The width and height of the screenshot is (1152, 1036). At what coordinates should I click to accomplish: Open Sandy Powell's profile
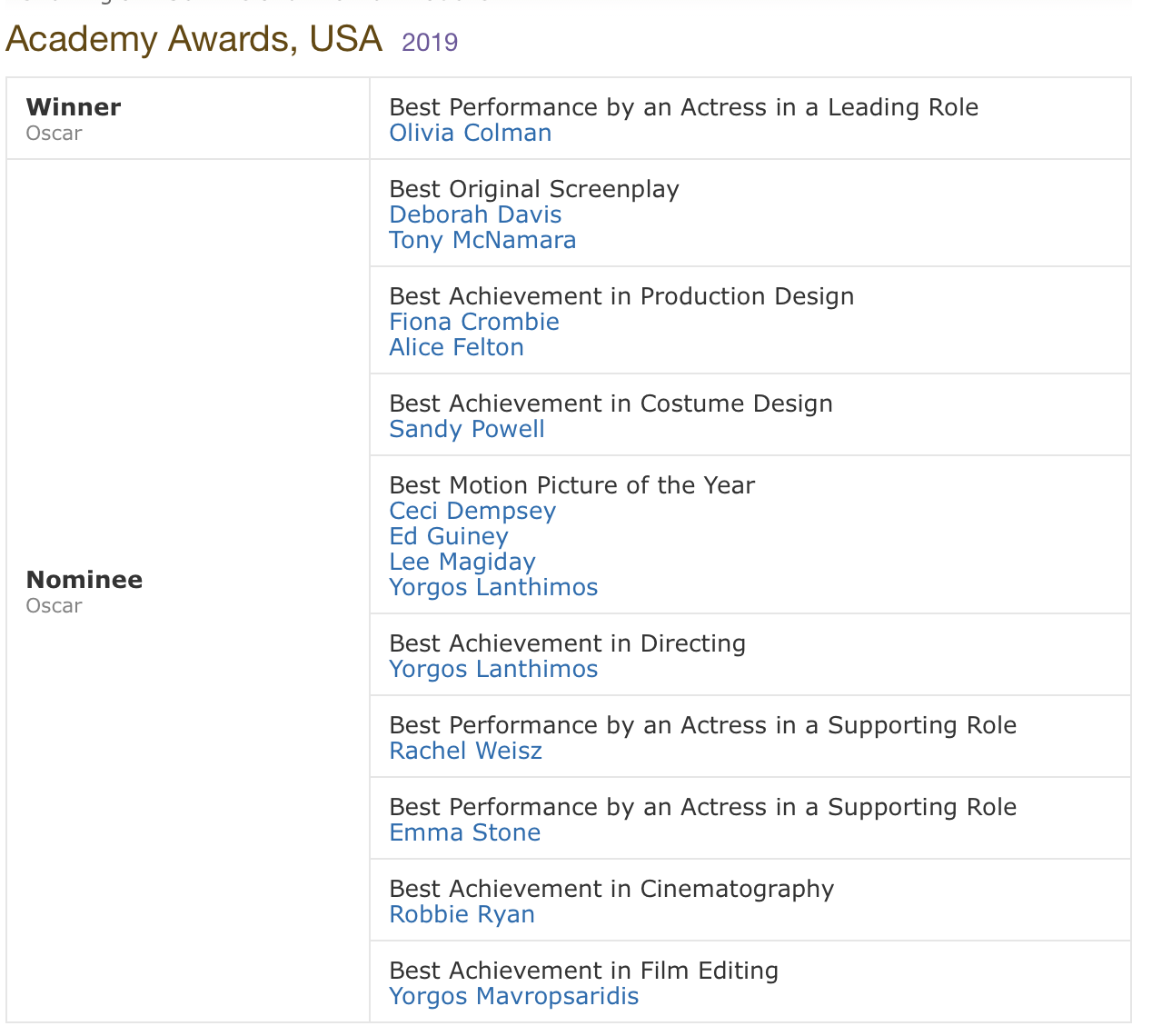[x=467, y=429]
